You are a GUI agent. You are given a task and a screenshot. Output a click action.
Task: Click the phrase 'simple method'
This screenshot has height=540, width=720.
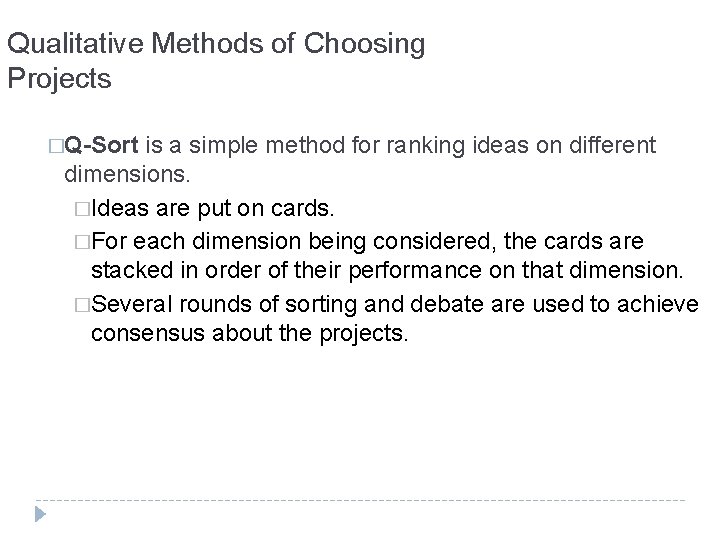pos(262,147)
